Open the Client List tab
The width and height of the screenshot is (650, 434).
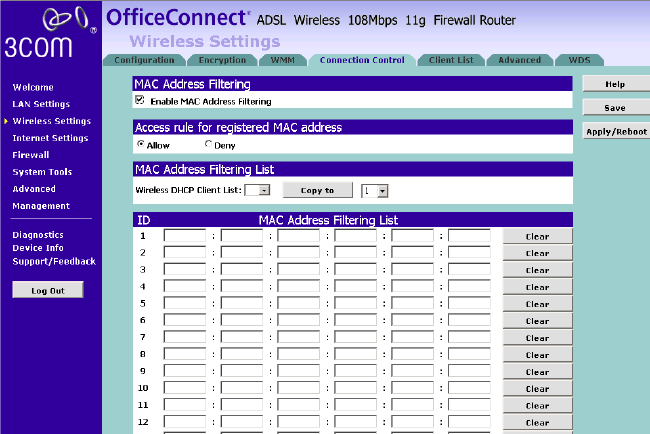[x=451, y=60]
